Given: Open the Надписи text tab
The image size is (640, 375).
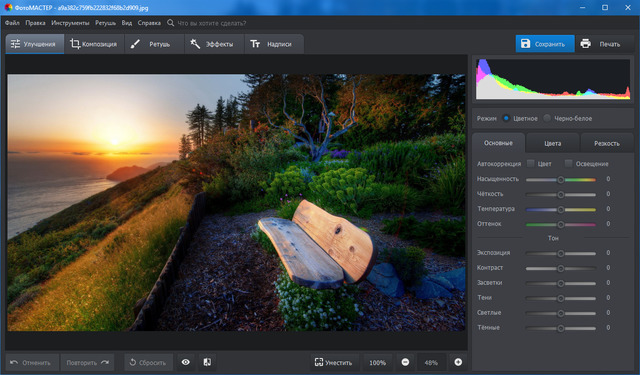Looking at the screenshot, I should pyautogui.click(x=274, y=44).
